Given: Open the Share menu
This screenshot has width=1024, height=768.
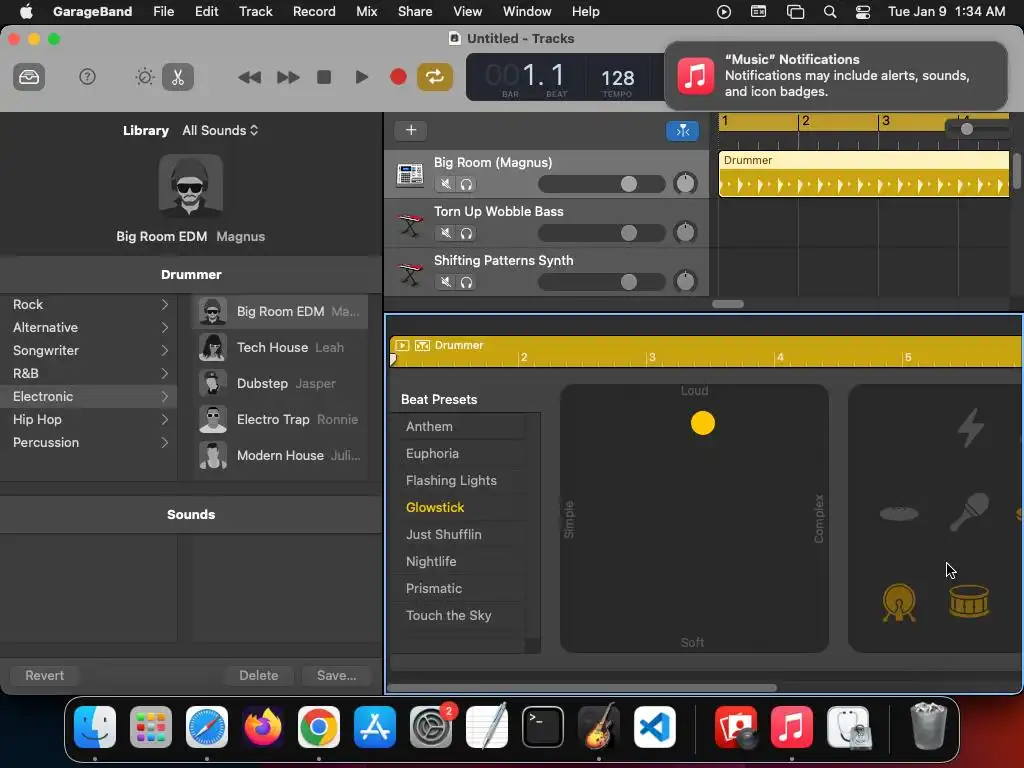Looking at the screenshot, I should [x=415, y=12].
